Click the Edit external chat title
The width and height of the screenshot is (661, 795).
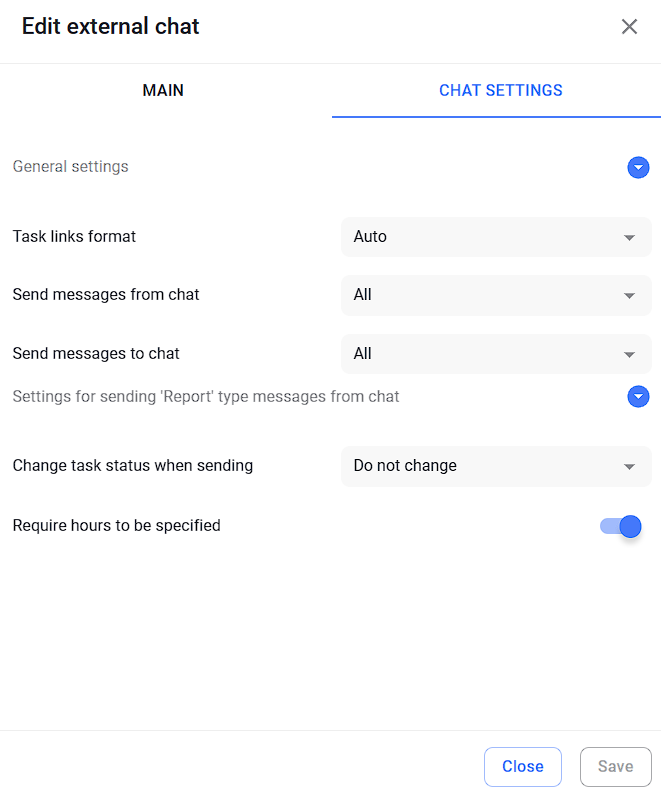111,26
